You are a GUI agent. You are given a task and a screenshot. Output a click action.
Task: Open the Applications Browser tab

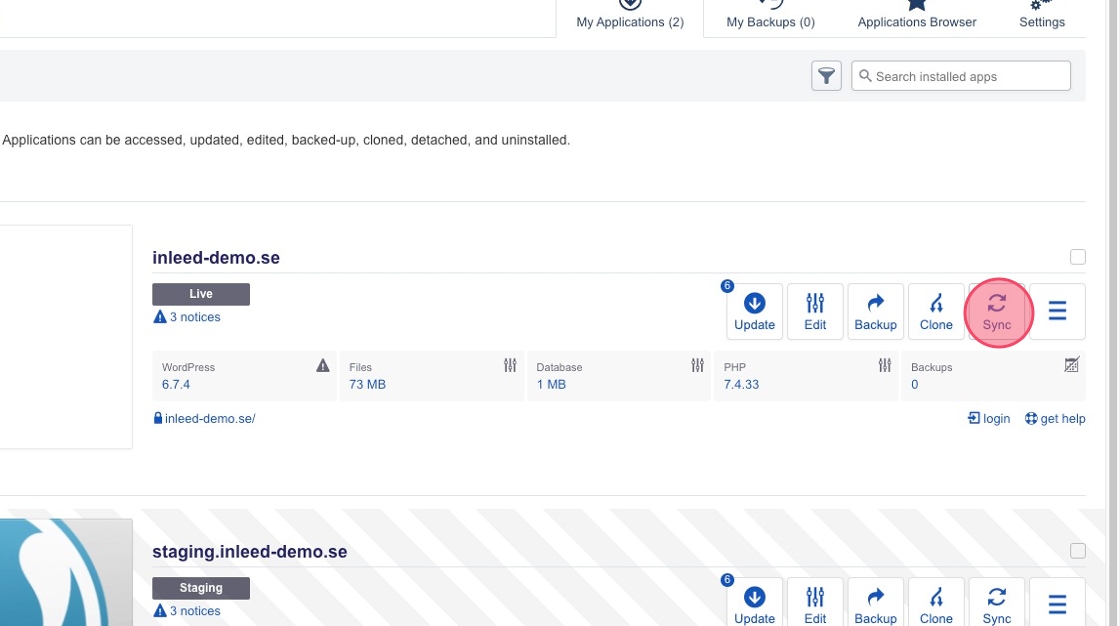point(917,21)
